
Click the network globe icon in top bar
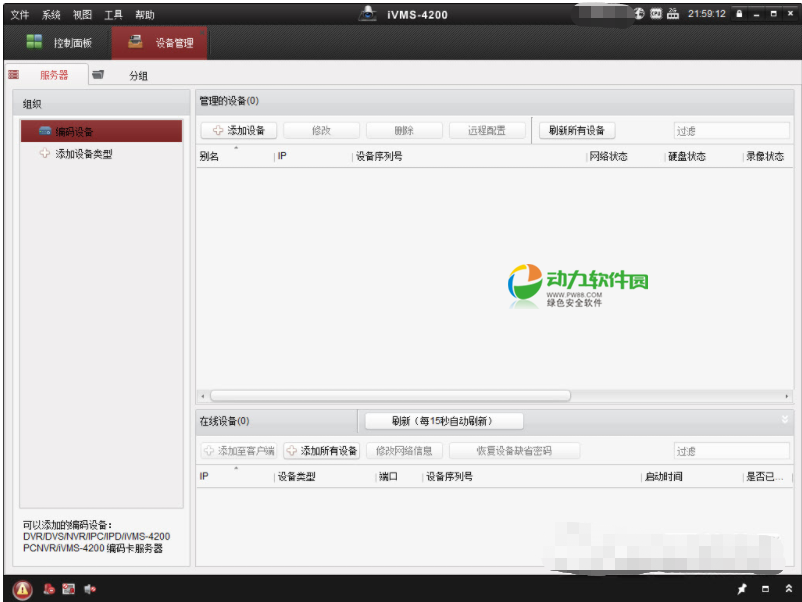click(639, 14)
